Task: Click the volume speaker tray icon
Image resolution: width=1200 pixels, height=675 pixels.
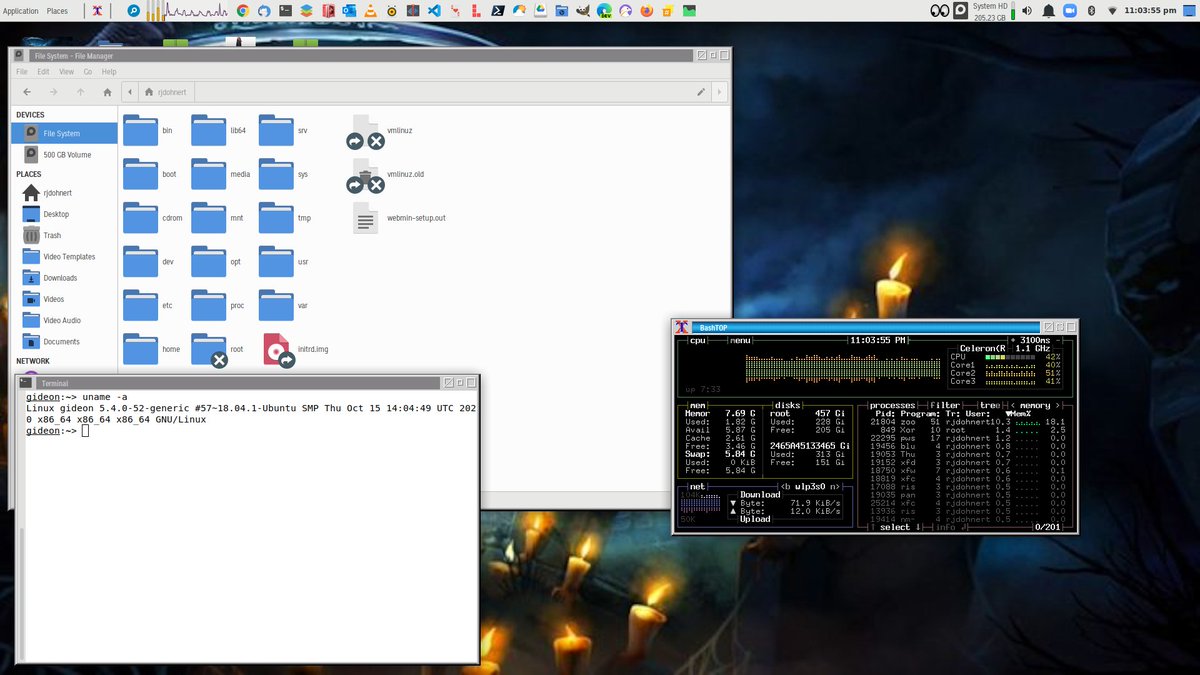Action: tap(1027, 11)
